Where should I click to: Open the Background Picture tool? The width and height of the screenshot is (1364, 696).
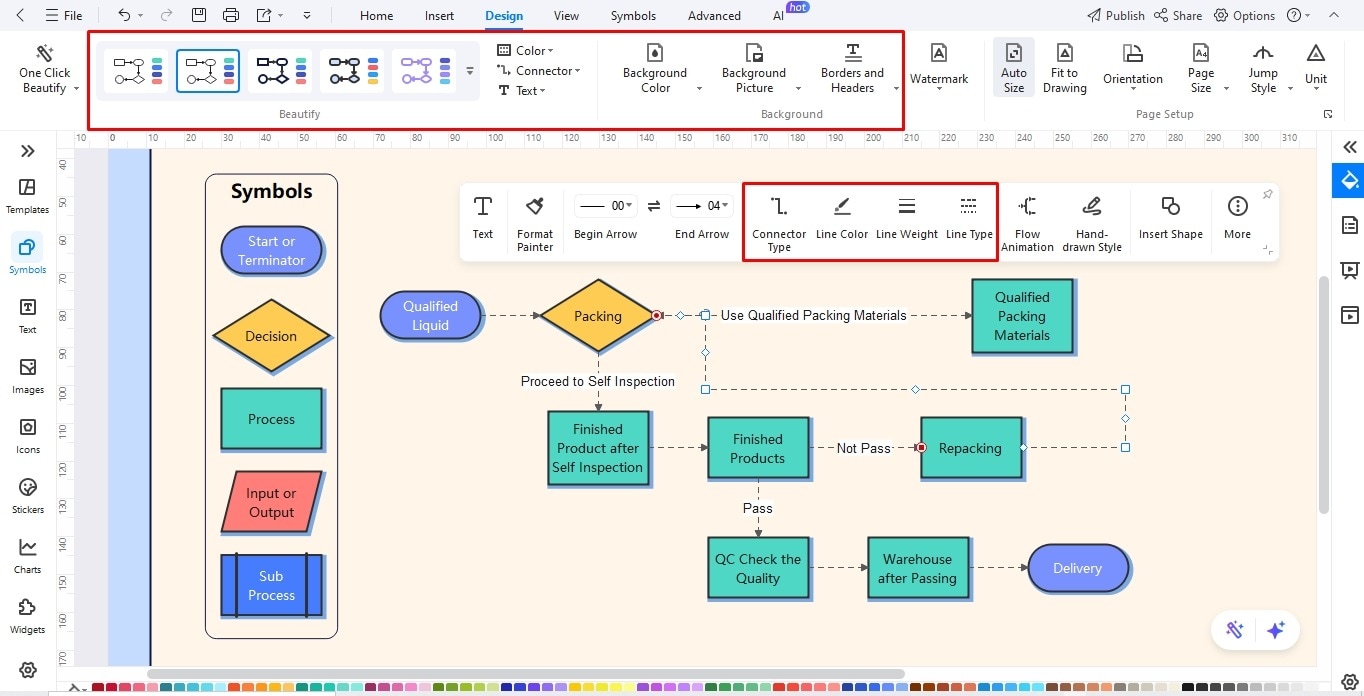coord(754,69)
